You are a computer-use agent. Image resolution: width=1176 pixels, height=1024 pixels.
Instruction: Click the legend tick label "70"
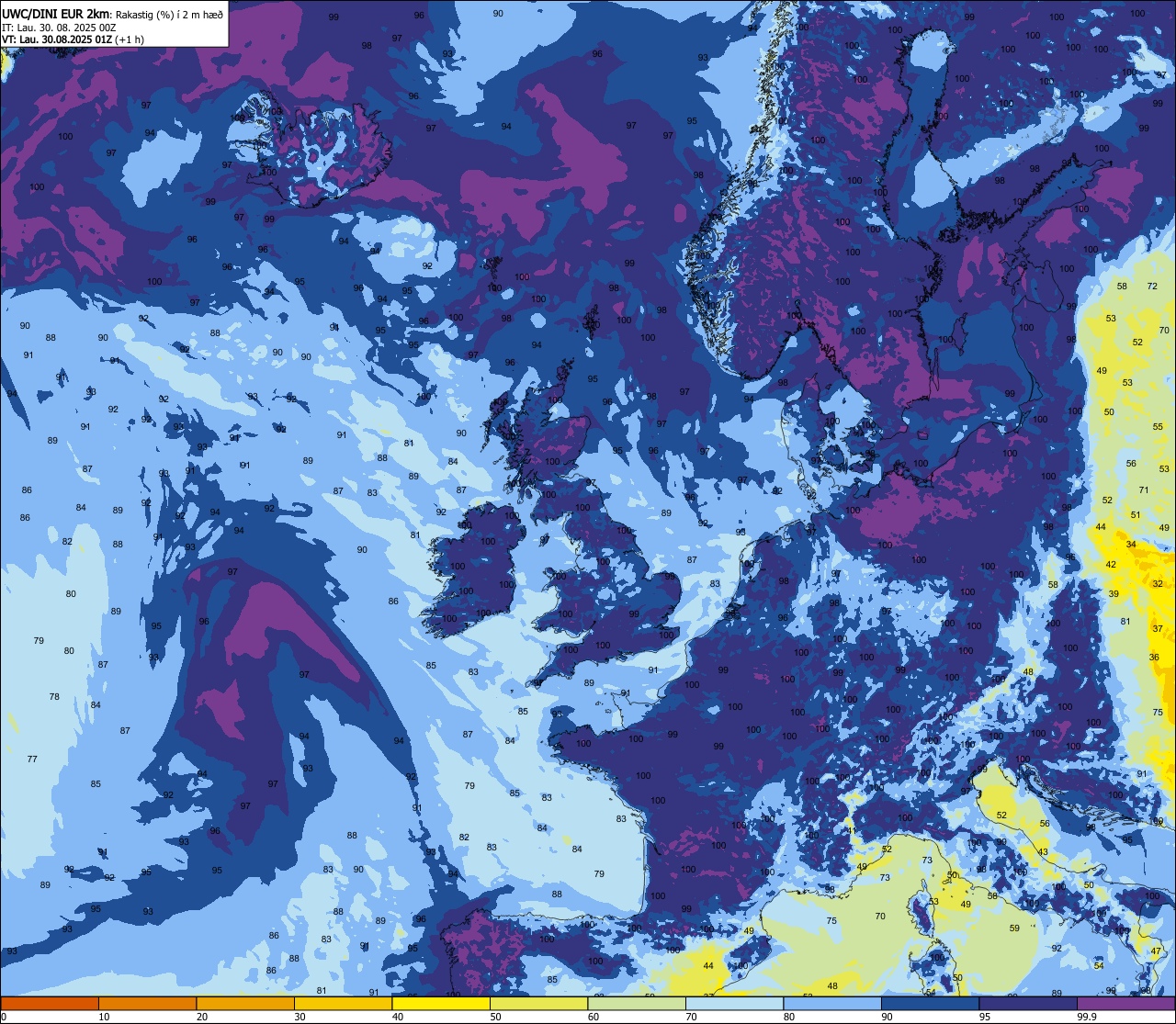pos(692,1017)
